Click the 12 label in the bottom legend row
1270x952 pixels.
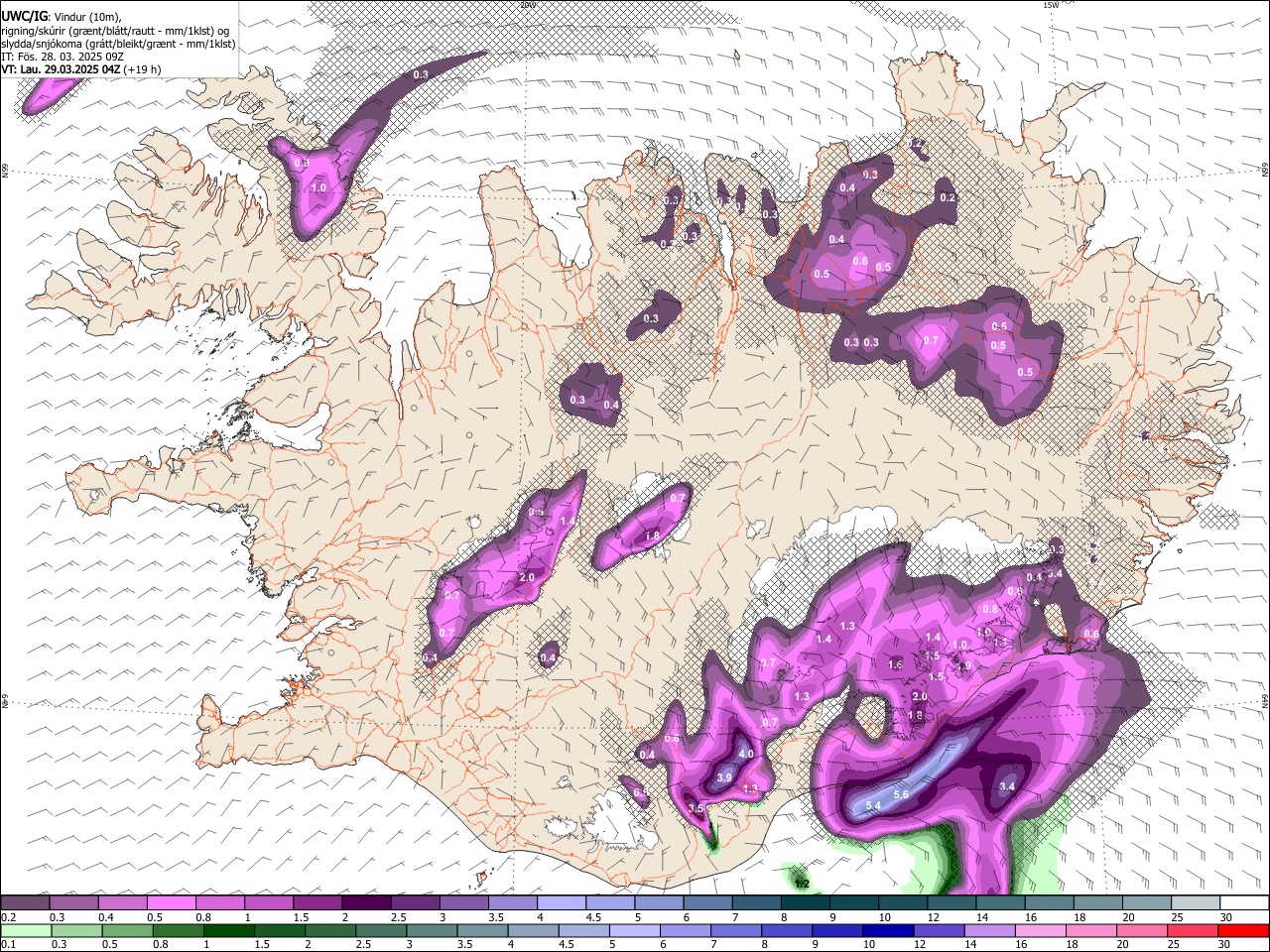pos(920,945)
